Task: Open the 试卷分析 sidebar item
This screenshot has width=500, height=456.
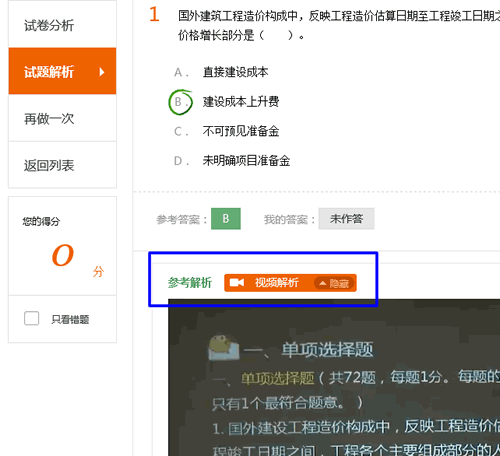Action: tap(62, 24)
